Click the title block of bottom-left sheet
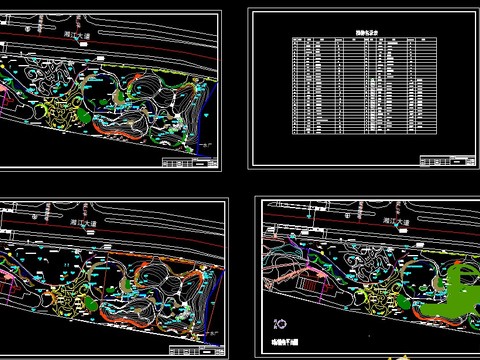 tap(197, 351)
